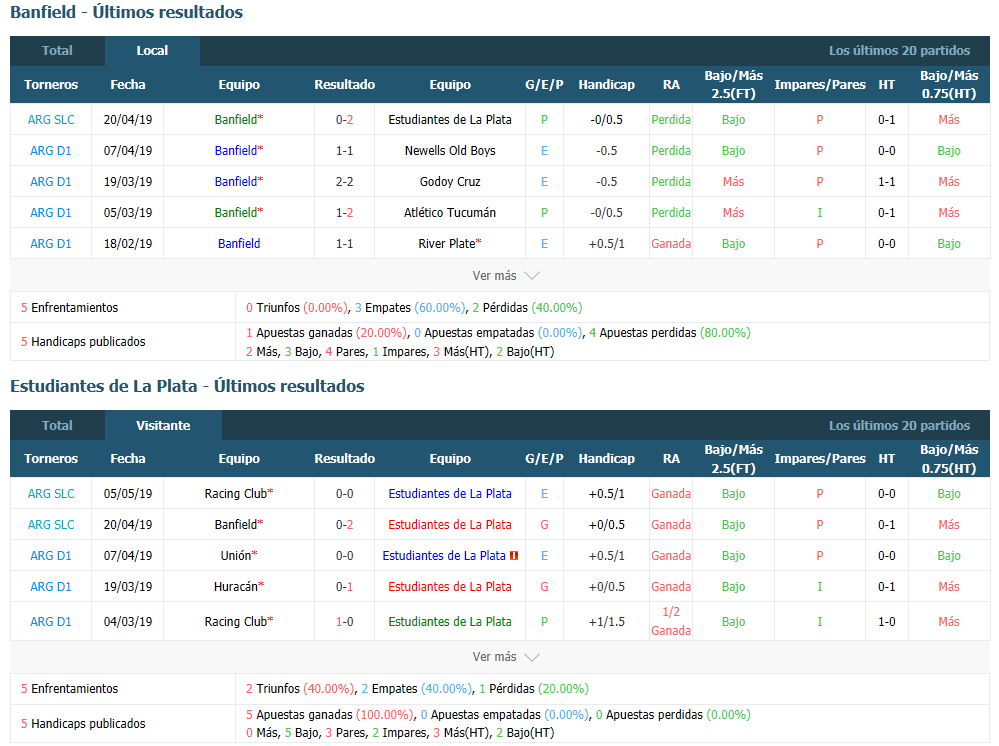Click result 1-2 against Atlético Tucumán

pos(345,213)
